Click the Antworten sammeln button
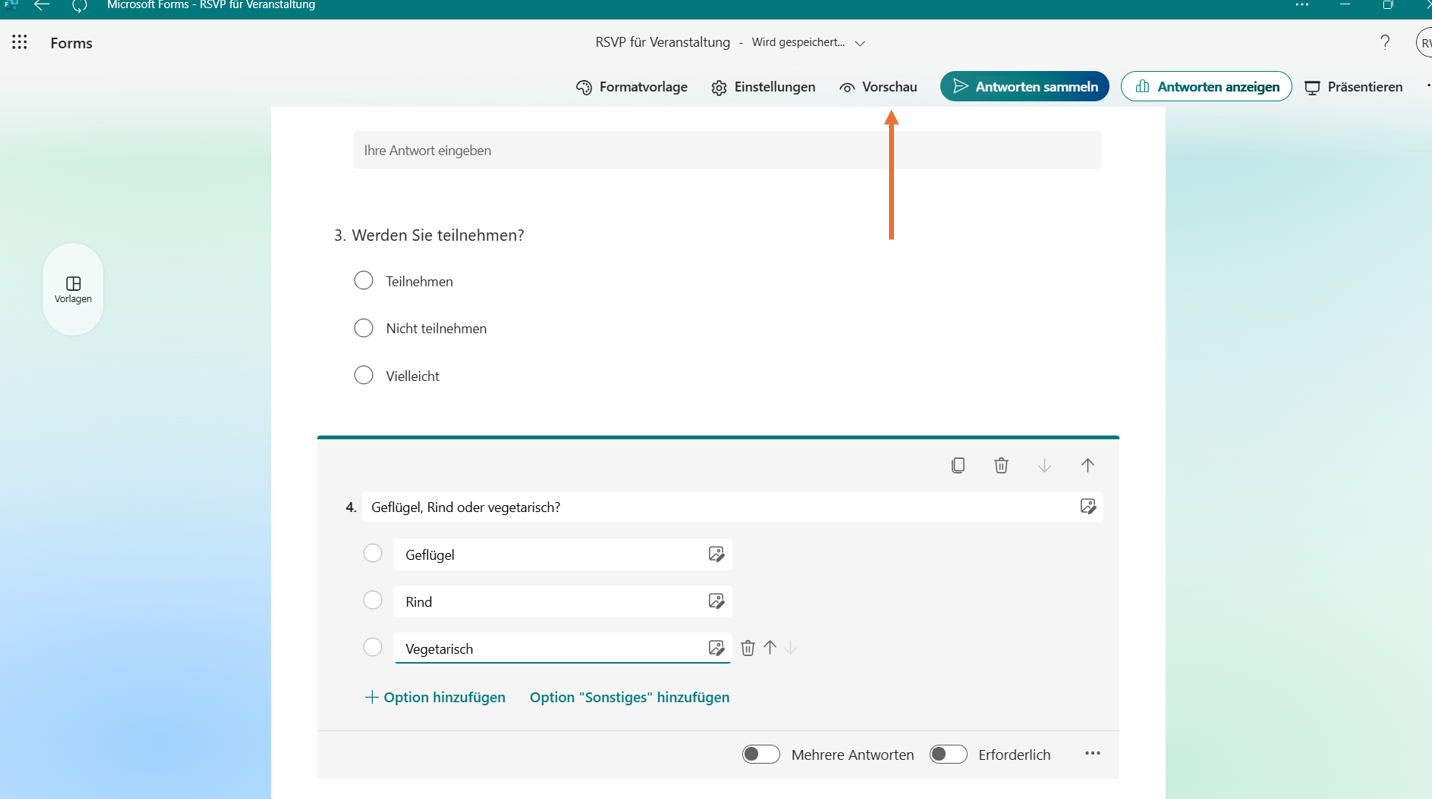The width and height of the screenshot is (1432, 799). (x=1024, y=87)
